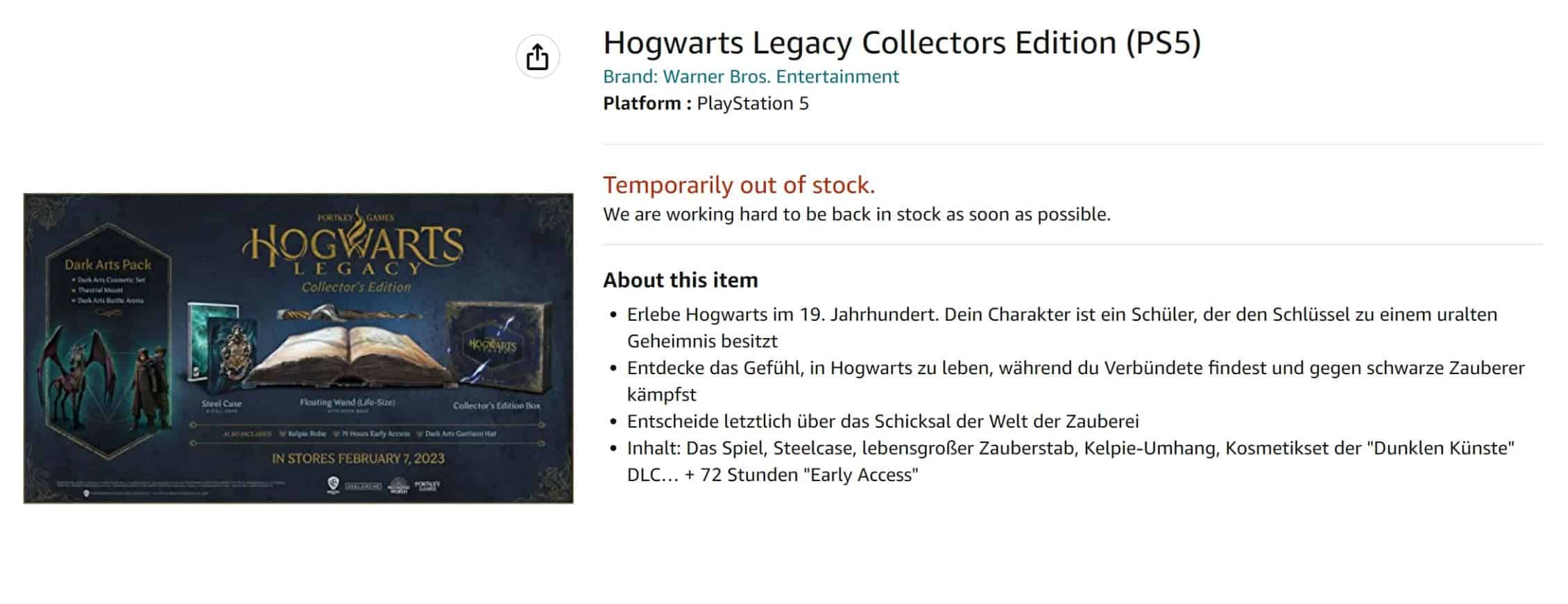Click the Portkey Games logo at image bottom

click(428, 486)
